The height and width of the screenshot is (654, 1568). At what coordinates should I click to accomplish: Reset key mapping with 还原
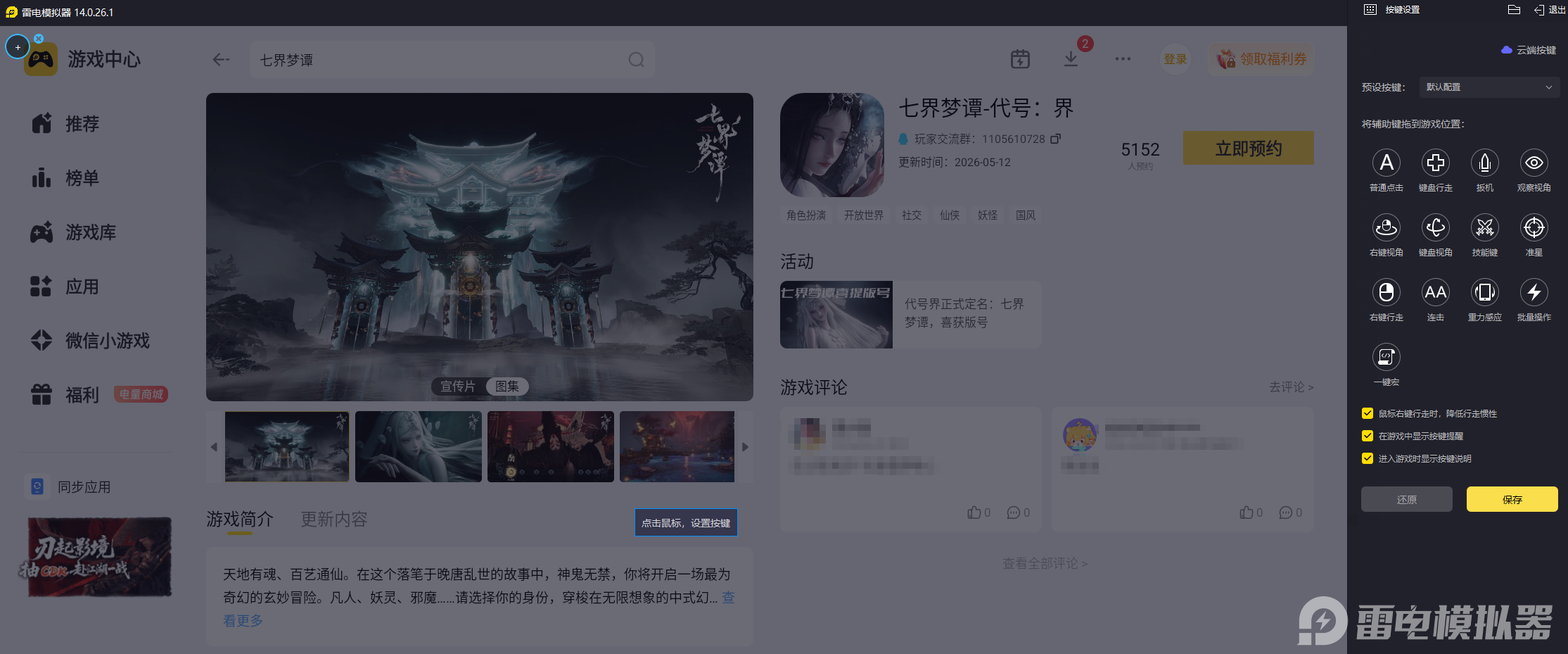click(1407, 499)
